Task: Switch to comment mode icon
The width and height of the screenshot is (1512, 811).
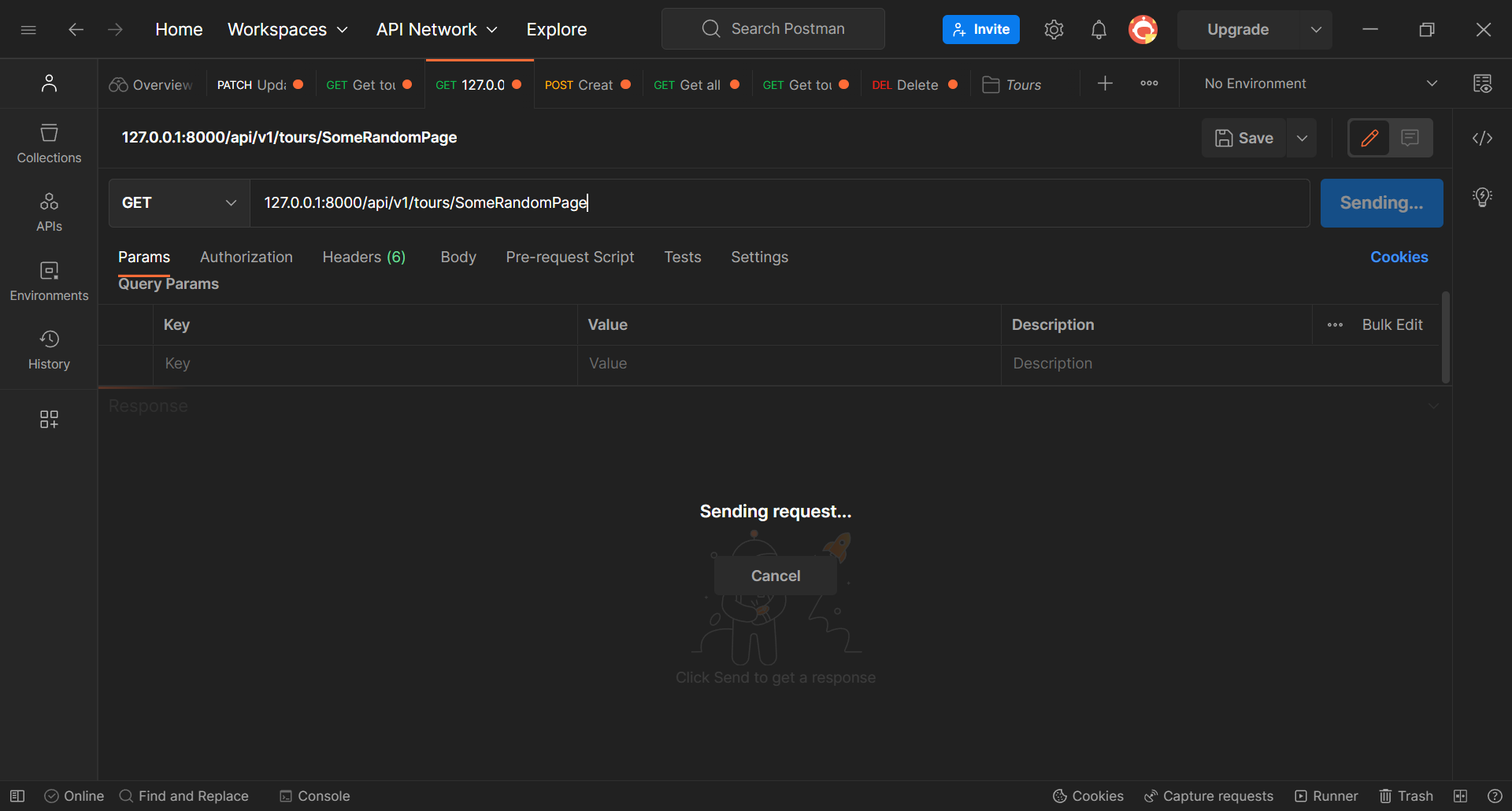Action: 1410,138
